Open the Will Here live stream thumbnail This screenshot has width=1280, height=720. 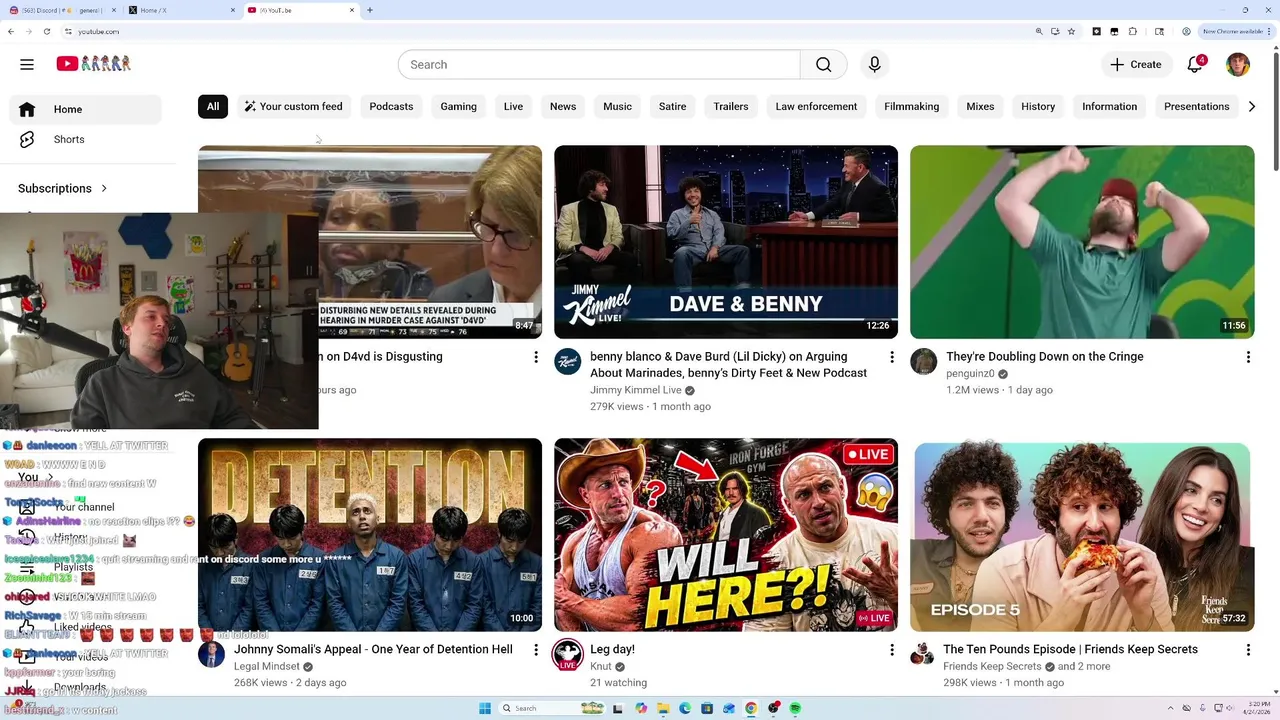coord(726,535)
